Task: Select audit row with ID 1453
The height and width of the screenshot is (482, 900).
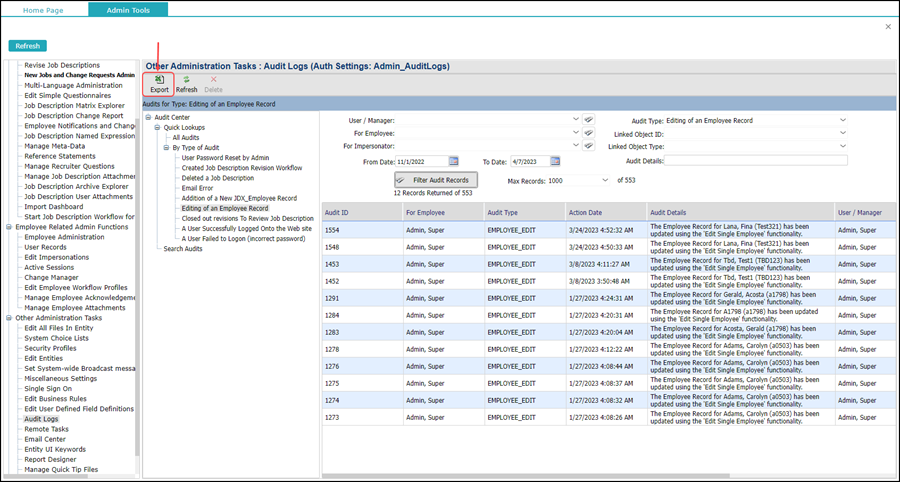Action: pyautogui.click(x=611, y=264)
